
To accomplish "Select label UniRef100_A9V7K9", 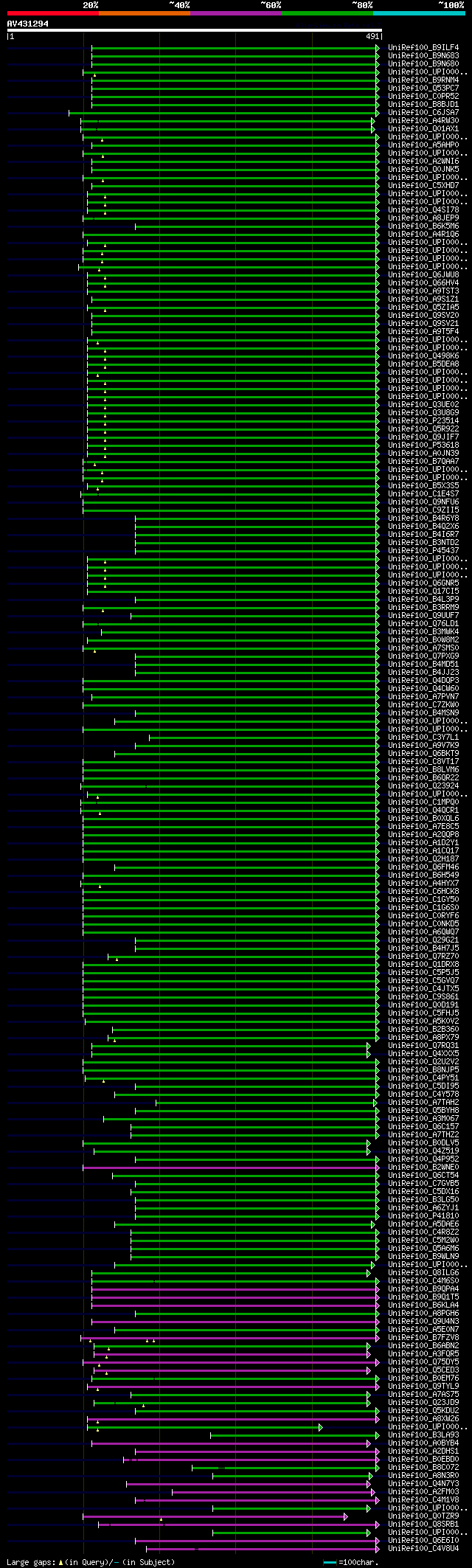I will click(x=423, y=746).
